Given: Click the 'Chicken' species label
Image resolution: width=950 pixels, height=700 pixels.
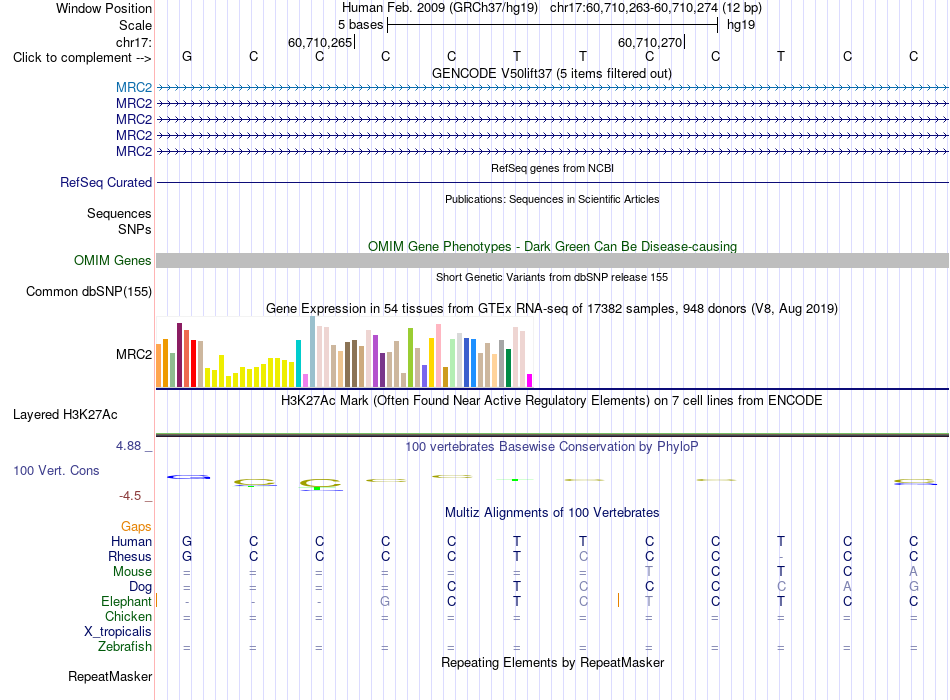Looking at the screenshot, I should (x=128, y=616).
